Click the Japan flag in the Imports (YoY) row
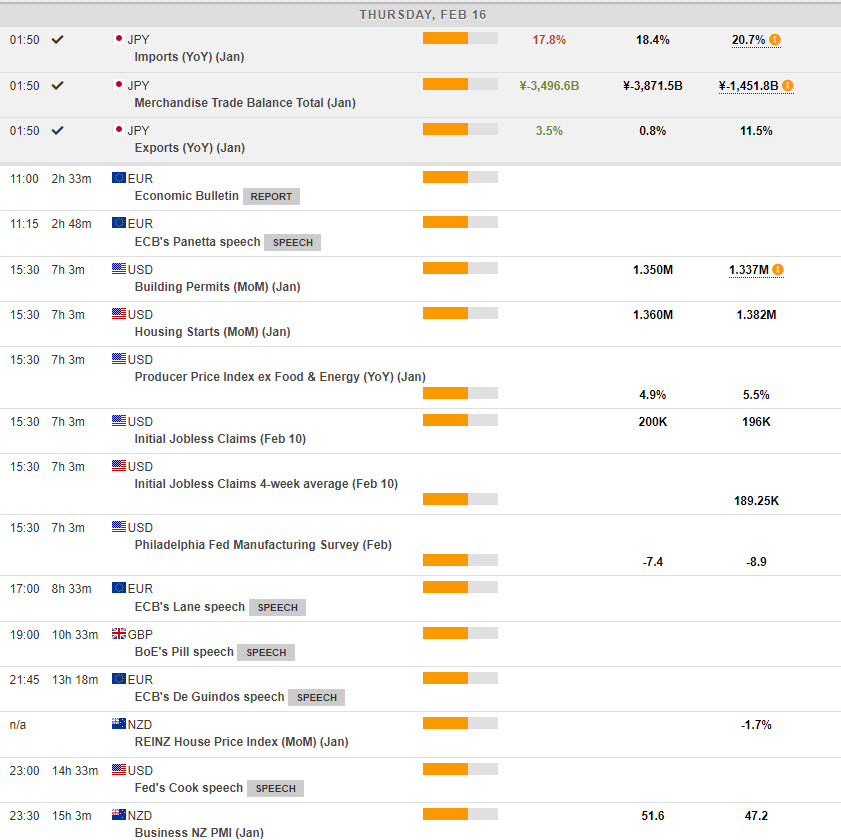Image resolution: width=841 pixels, height=840 pixels. (119, 39)
